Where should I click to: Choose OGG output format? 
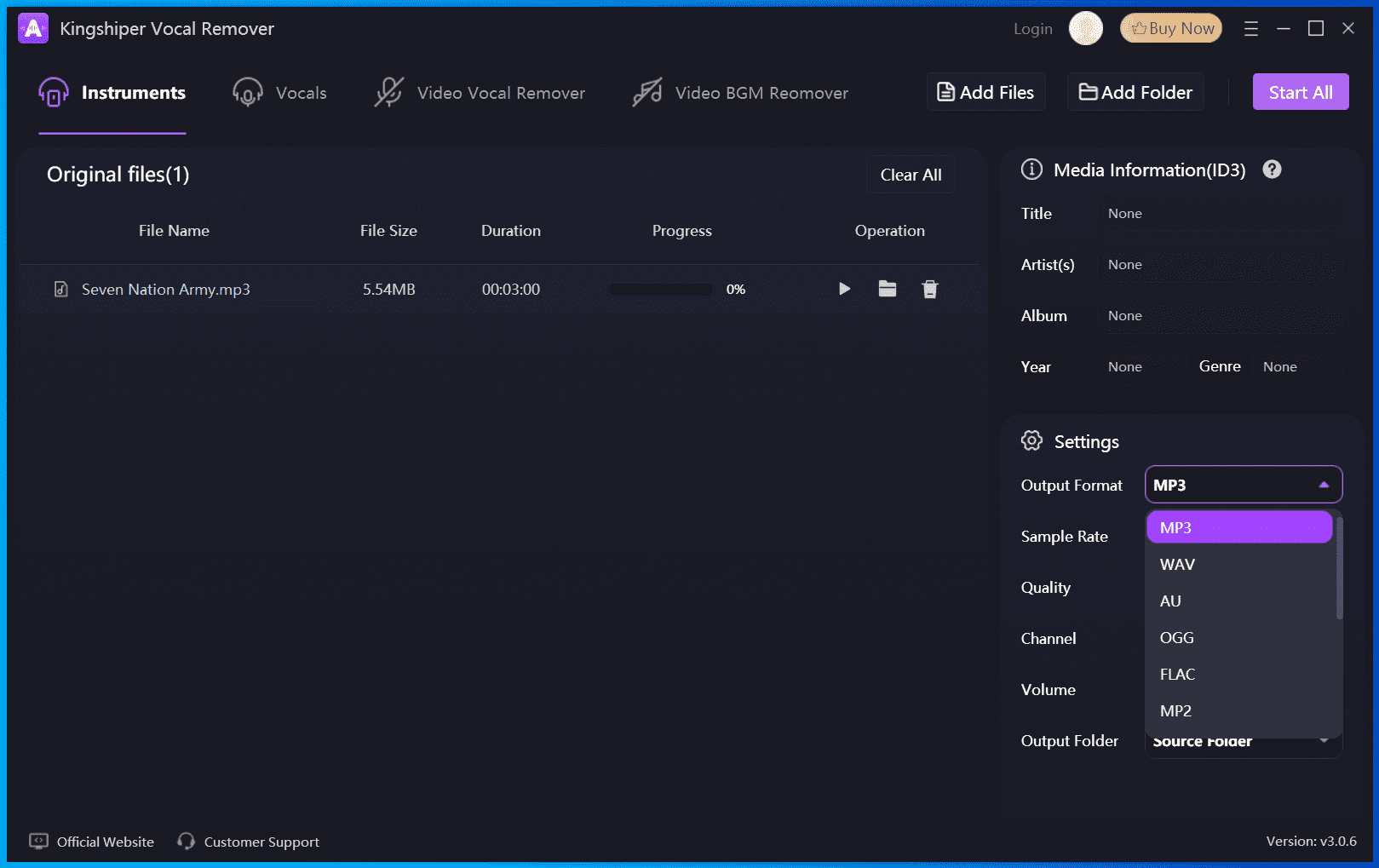coord(1239,637)
